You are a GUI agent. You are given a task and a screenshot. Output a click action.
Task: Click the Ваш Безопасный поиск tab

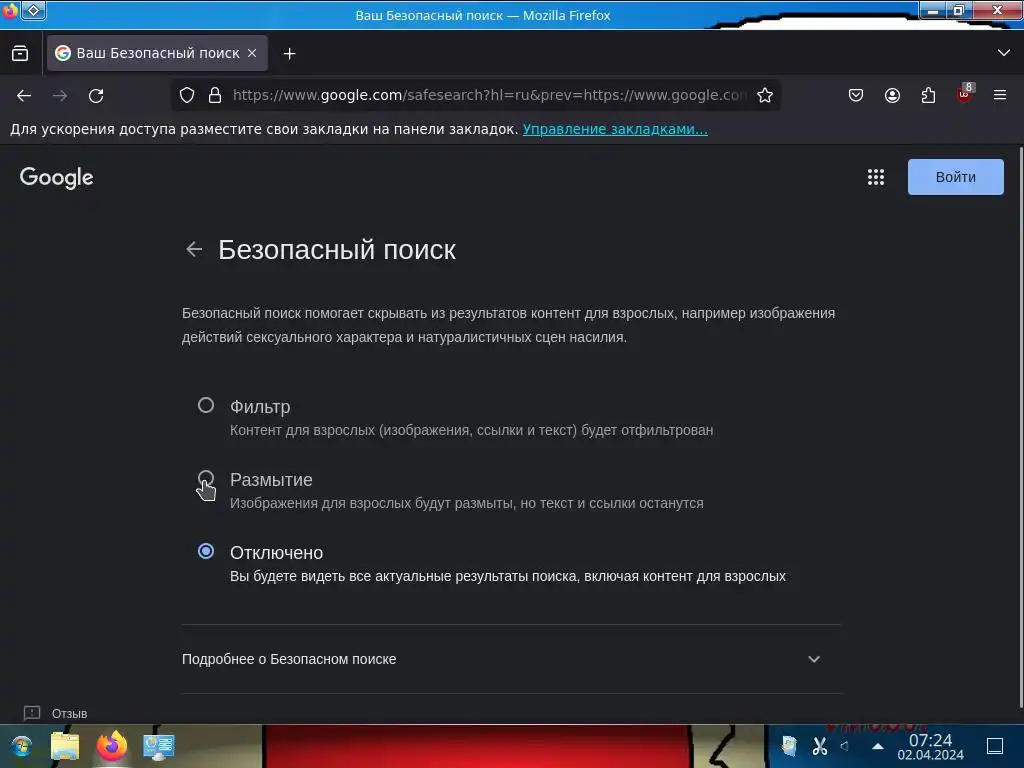[157, 54]
